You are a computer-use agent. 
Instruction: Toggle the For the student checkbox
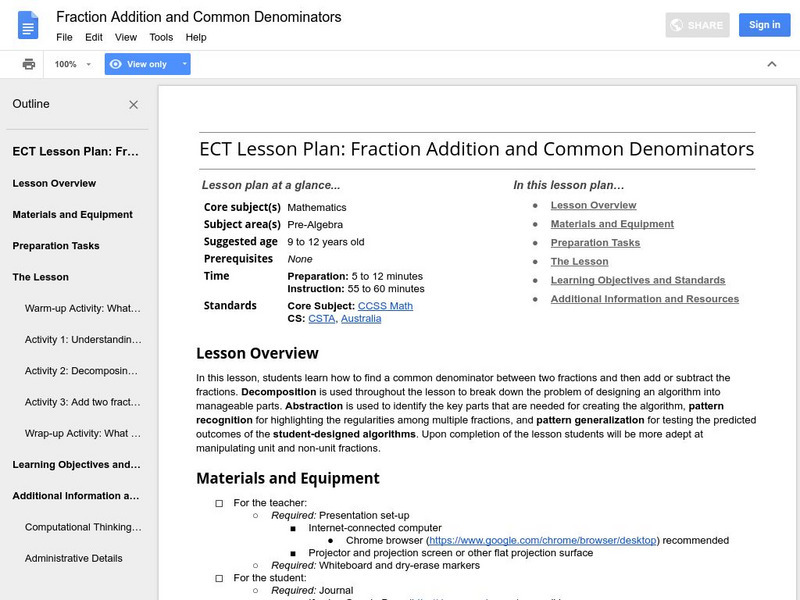[x=219, y=578]
